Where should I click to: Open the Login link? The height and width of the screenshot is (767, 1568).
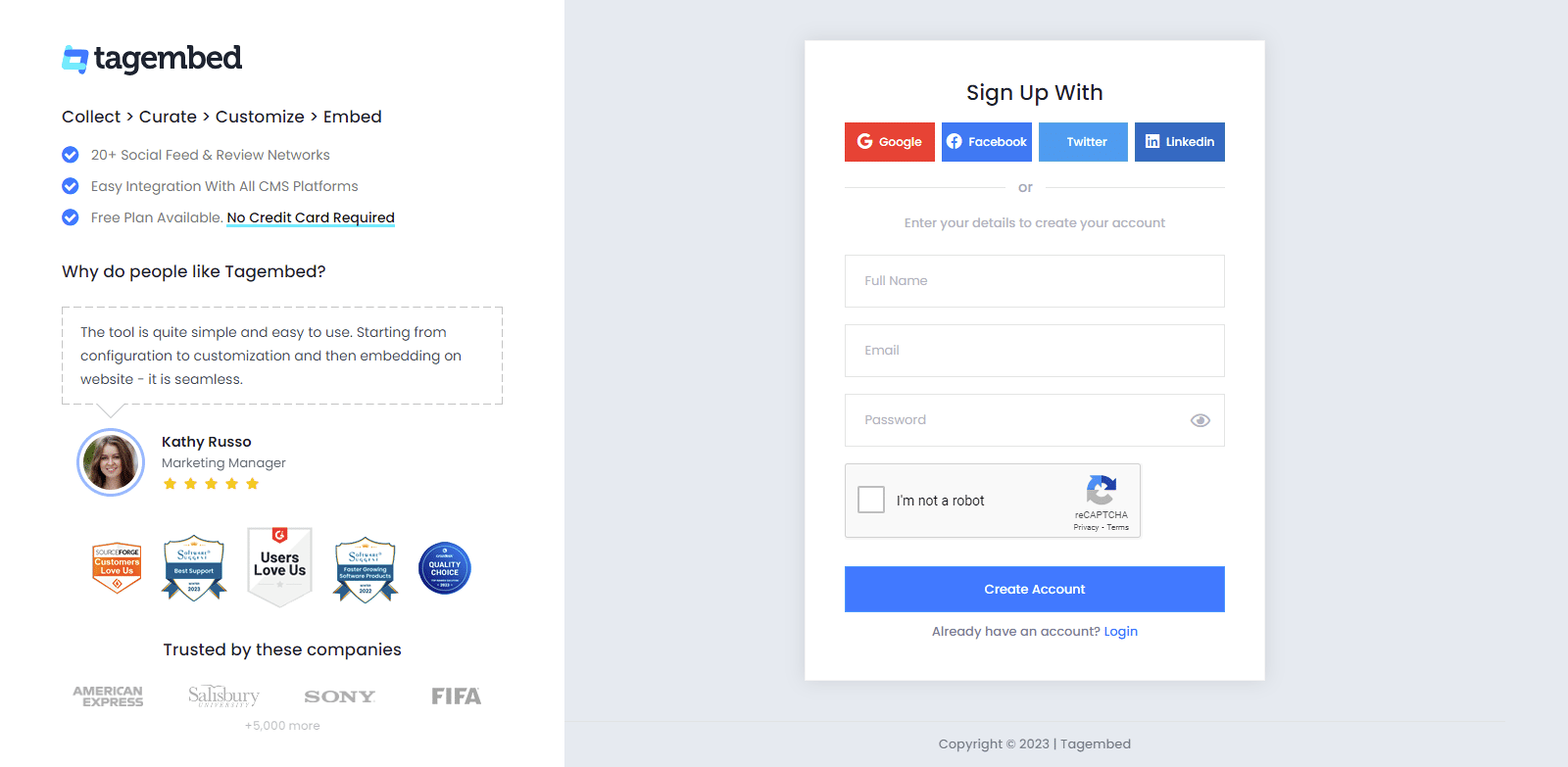(1120, 631)
